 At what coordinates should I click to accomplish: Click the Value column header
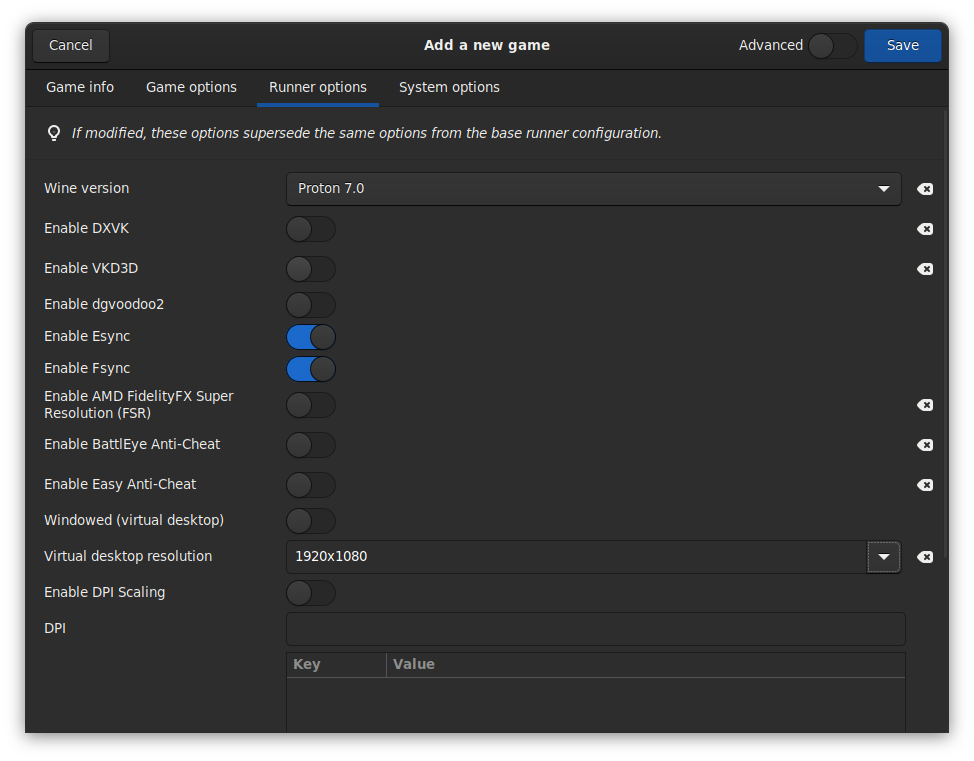414,665
